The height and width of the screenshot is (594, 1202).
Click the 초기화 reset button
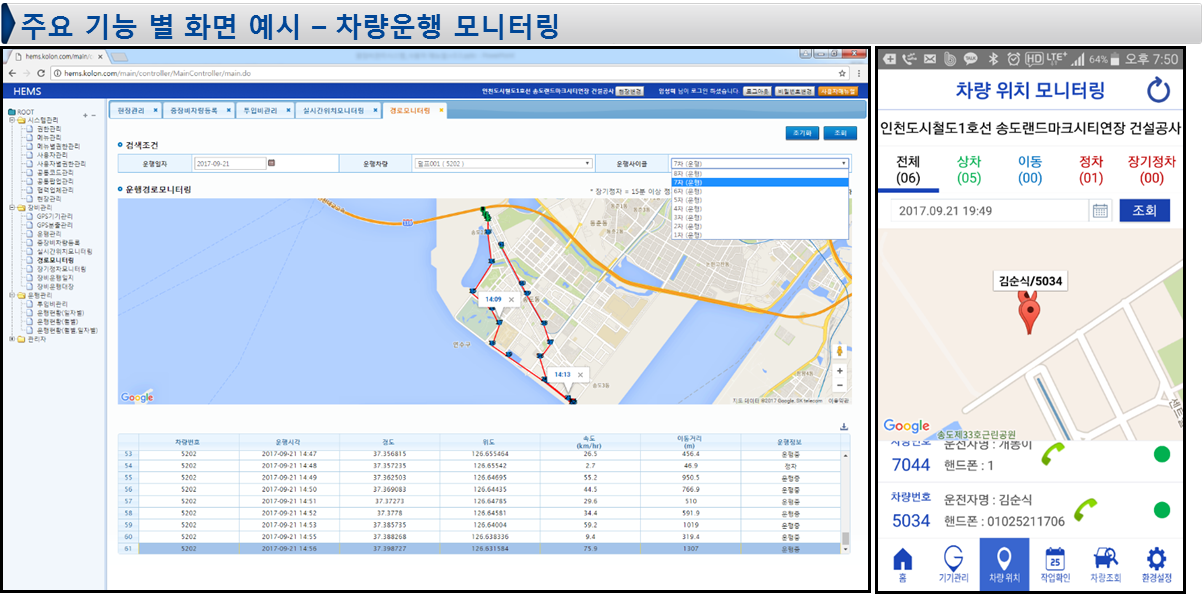(802, 133)
